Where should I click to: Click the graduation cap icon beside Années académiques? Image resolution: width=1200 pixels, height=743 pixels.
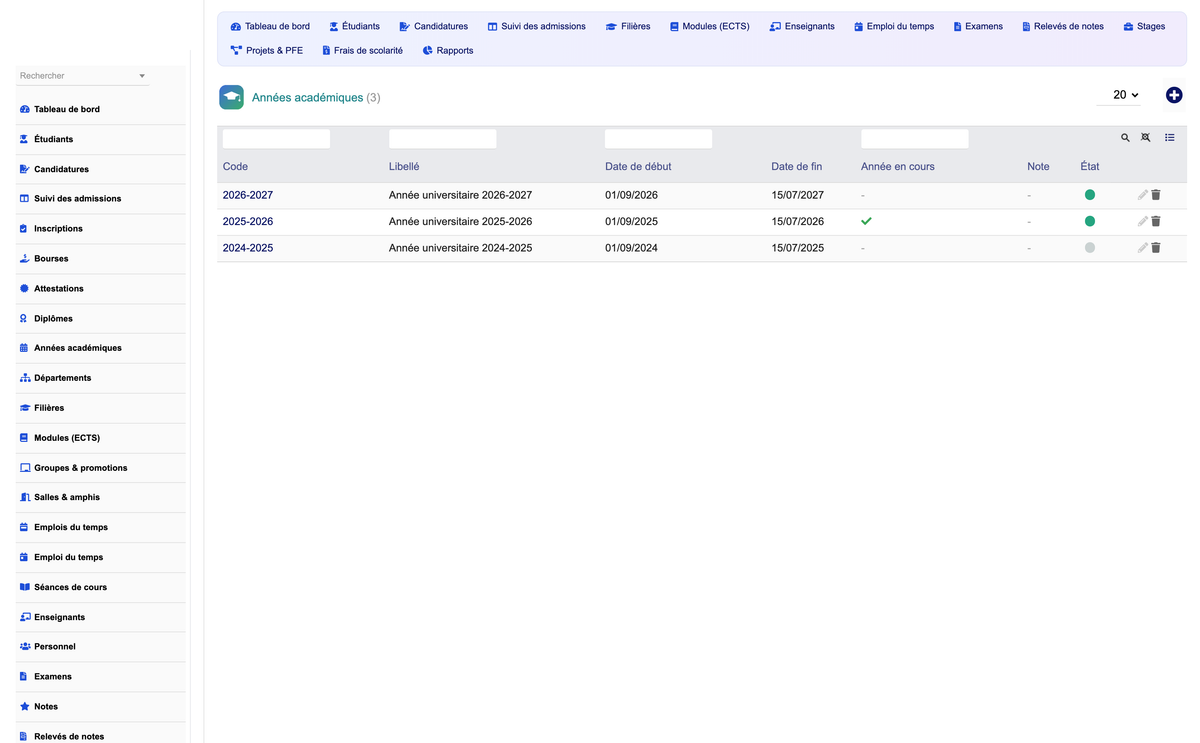[232, 97]
